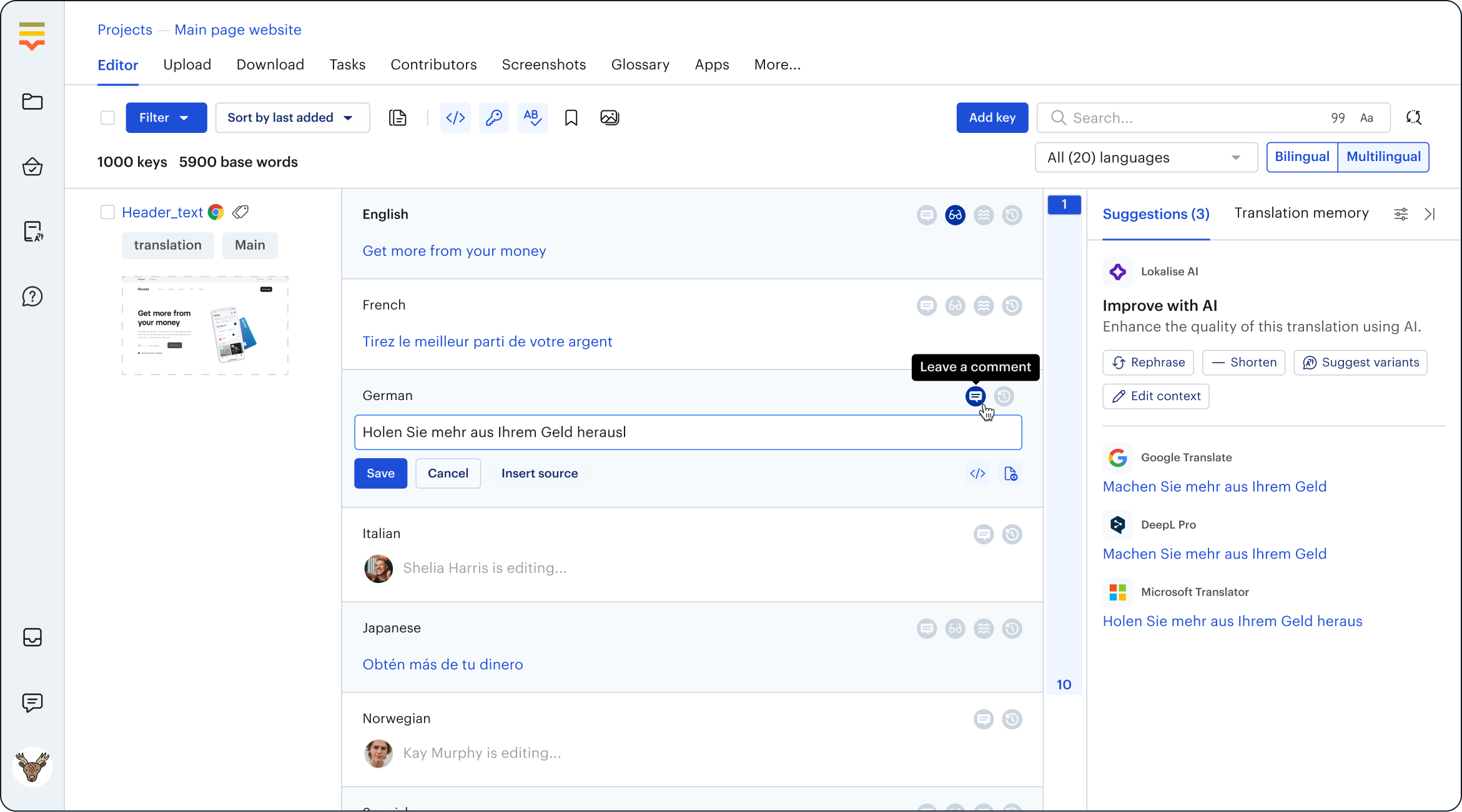Save the German translation
Screen dimensions: 1462x812
click(x=380, y=473)
